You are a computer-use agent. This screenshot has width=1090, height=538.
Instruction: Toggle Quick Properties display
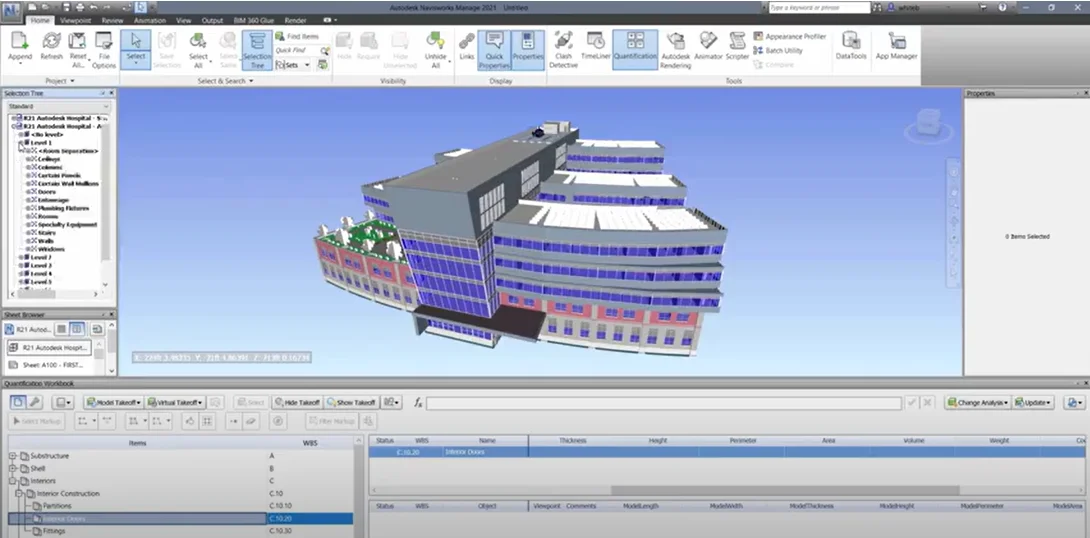495,50
